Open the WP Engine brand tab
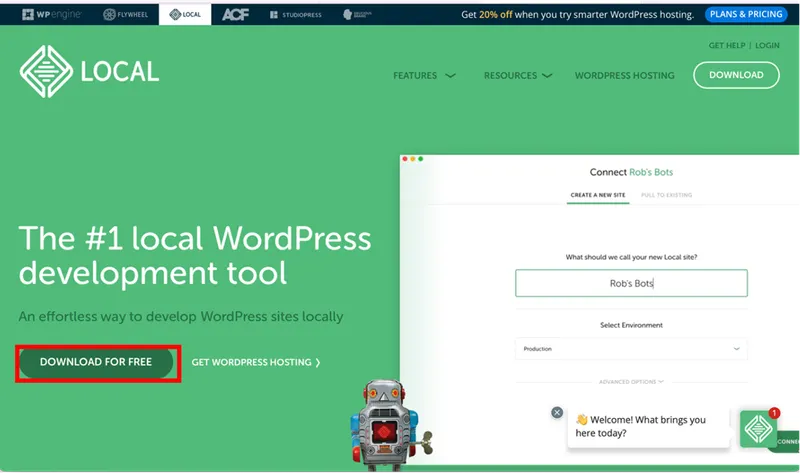 52,14
